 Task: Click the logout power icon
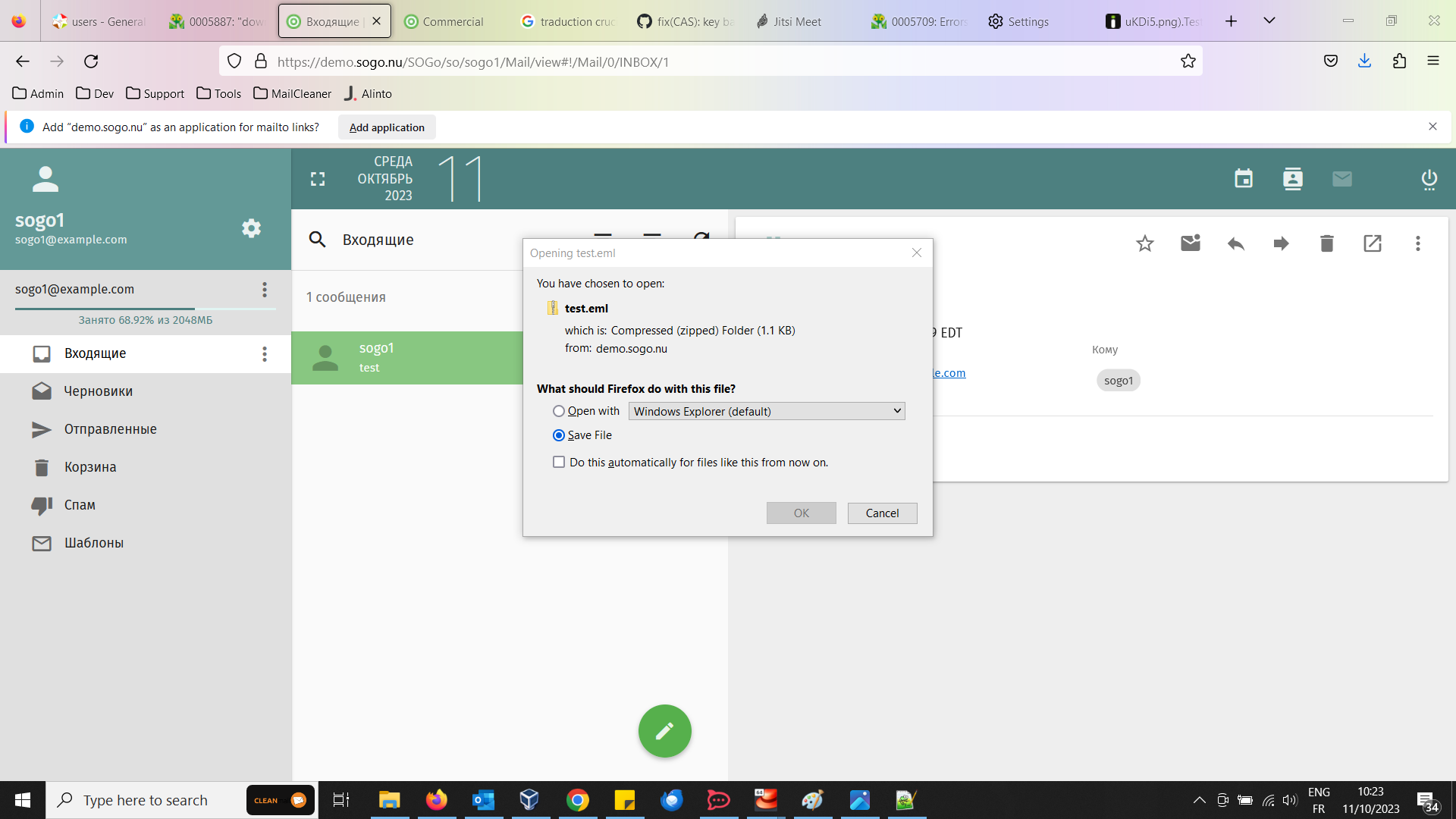pyautogui.click(x=1429, y=179)
